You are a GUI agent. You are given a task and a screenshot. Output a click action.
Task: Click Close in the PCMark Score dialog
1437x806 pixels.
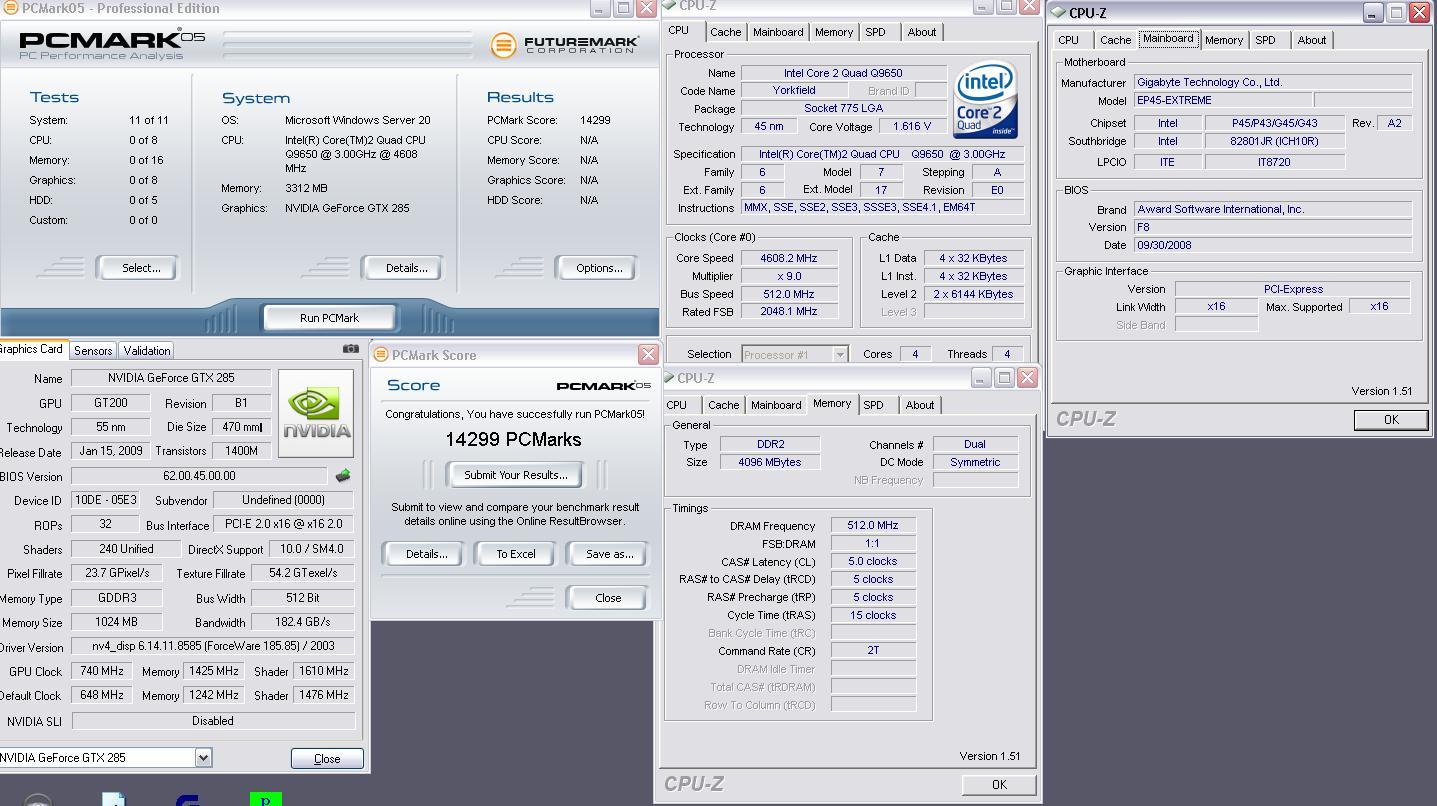tap(608, 598)
